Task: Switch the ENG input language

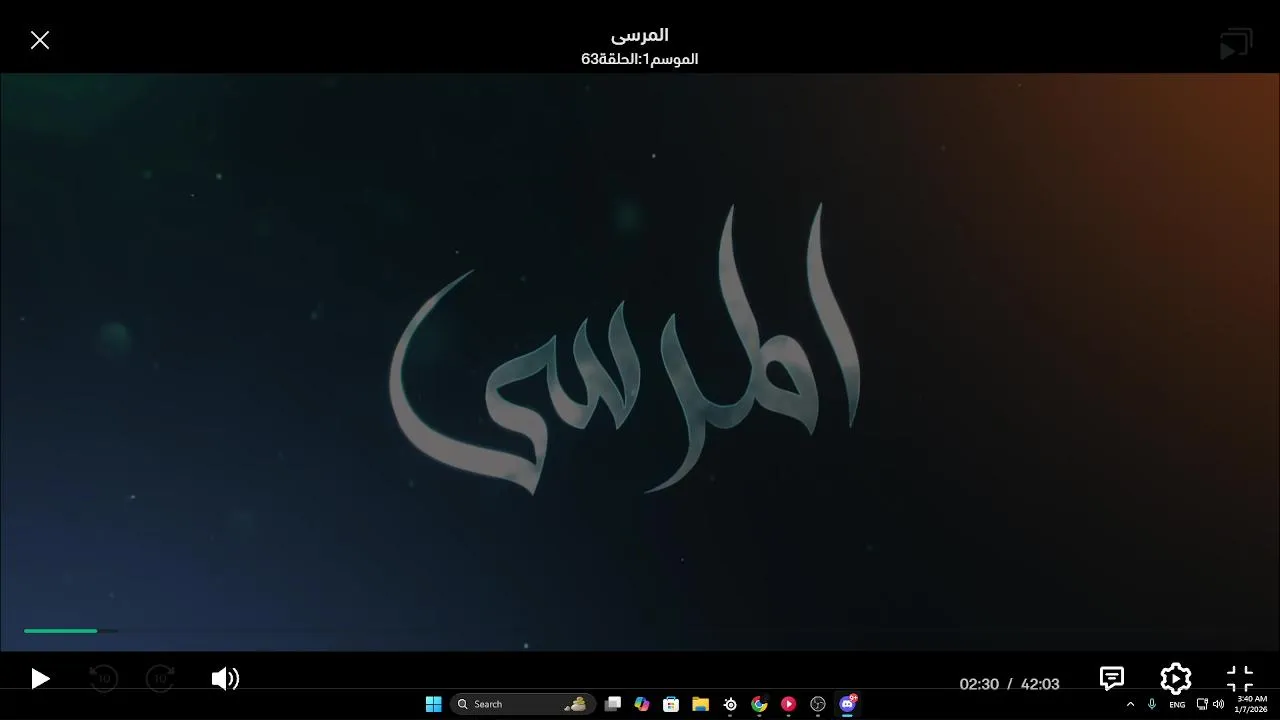Action: click(x=1177, y=705)
